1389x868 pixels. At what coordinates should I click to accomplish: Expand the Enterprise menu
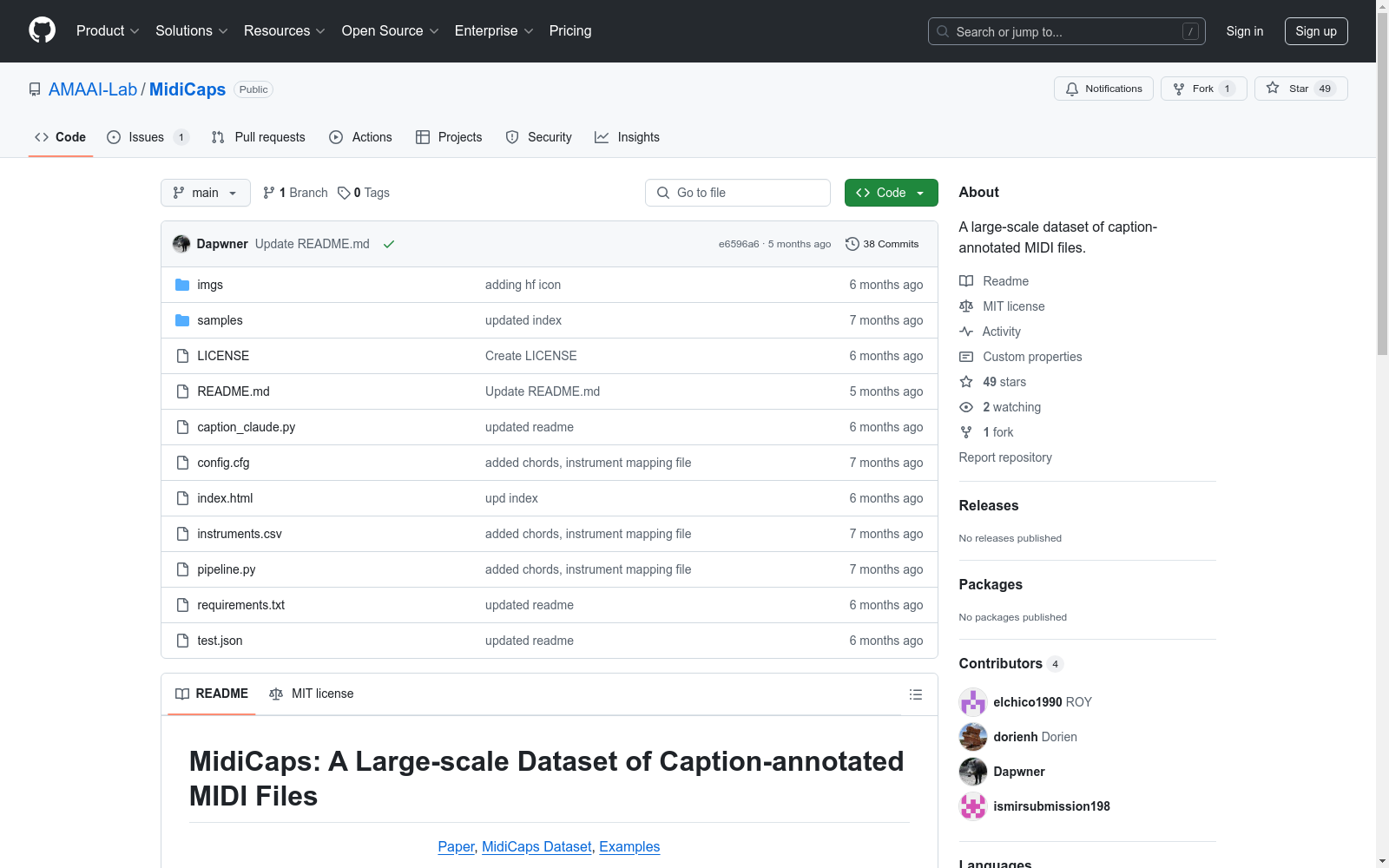pyautogui.click(x=494, y=30)
